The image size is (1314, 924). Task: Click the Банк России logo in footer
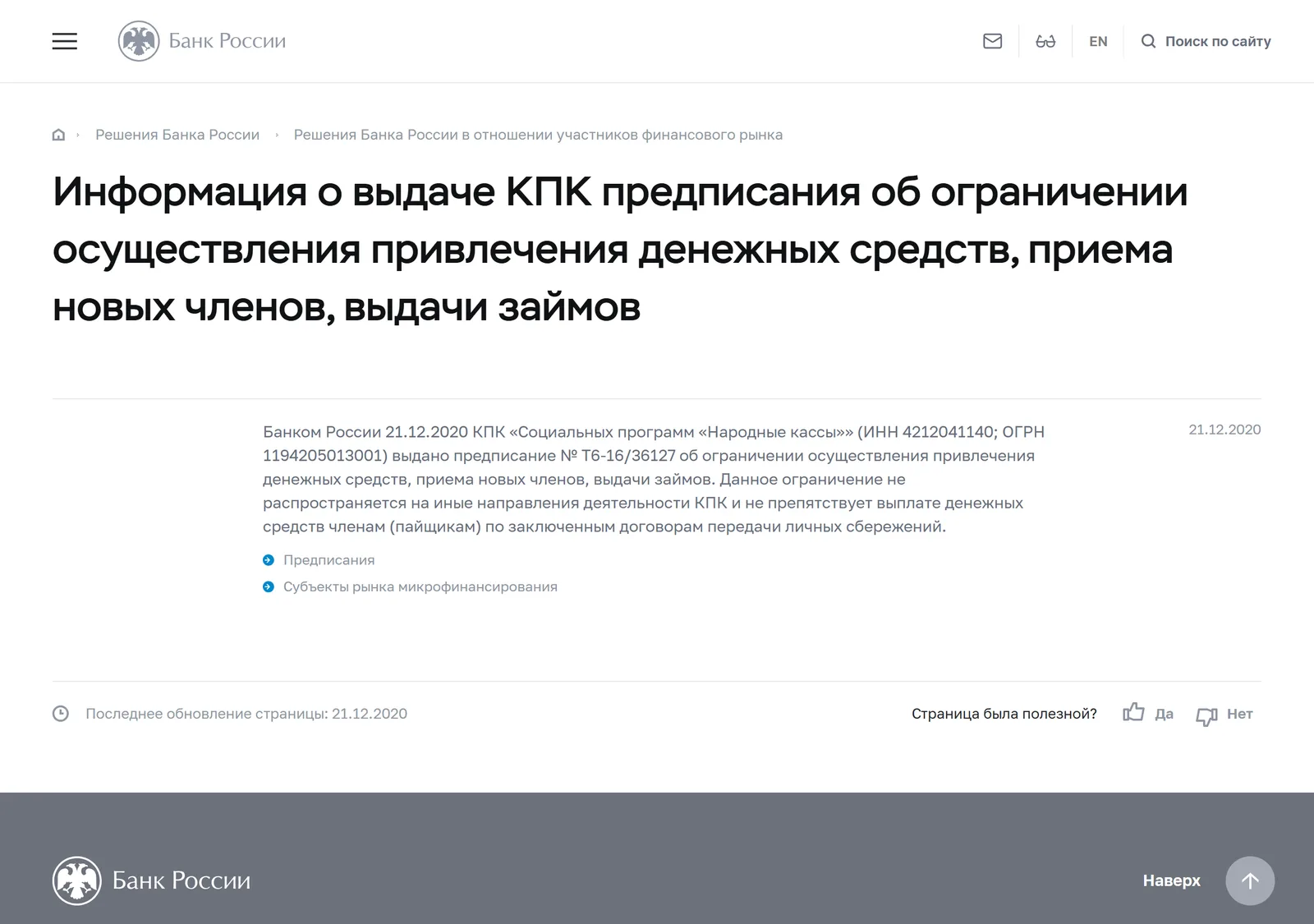(x=152, y=880)
